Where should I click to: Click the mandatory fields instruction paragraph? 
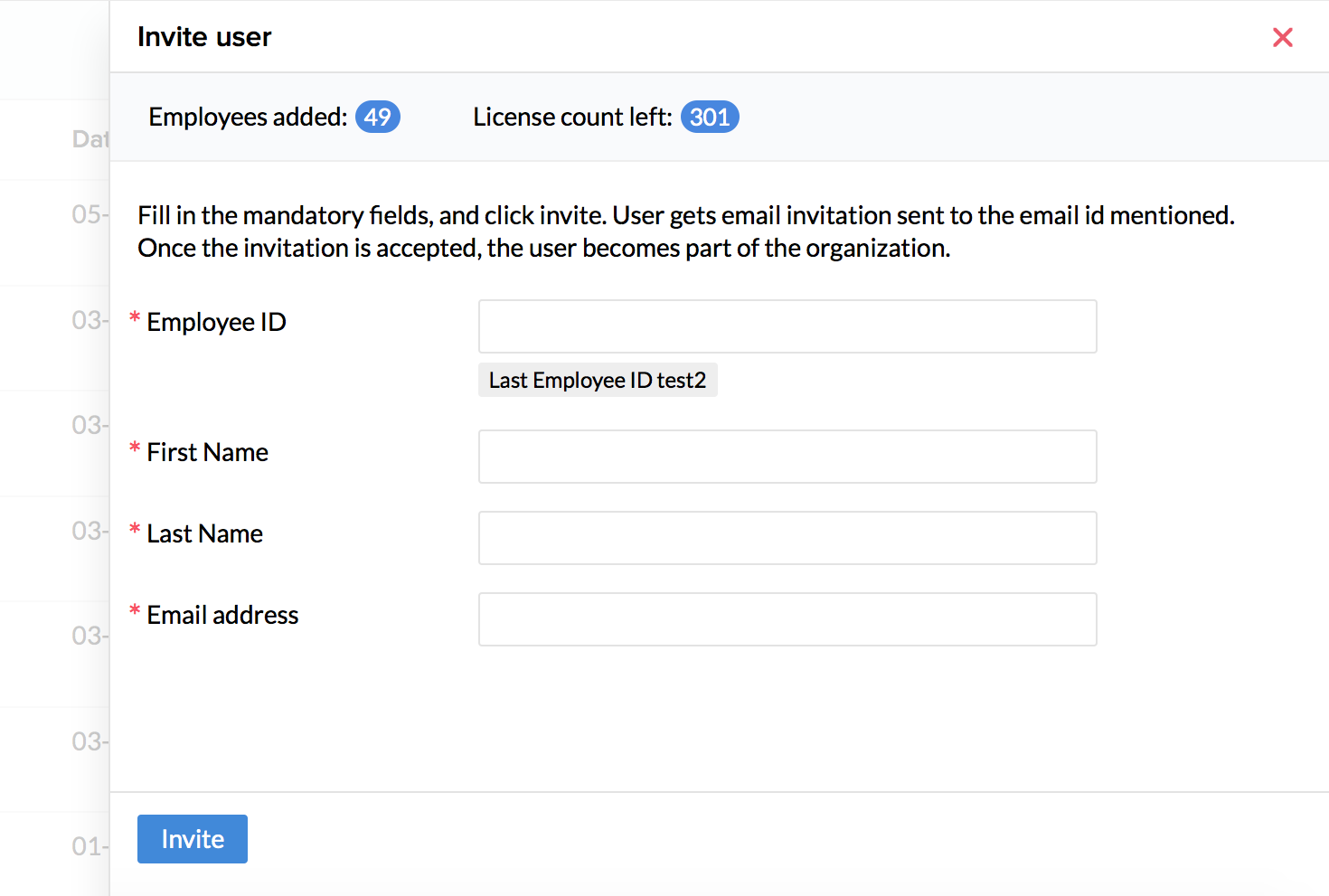tap(685, 231)
